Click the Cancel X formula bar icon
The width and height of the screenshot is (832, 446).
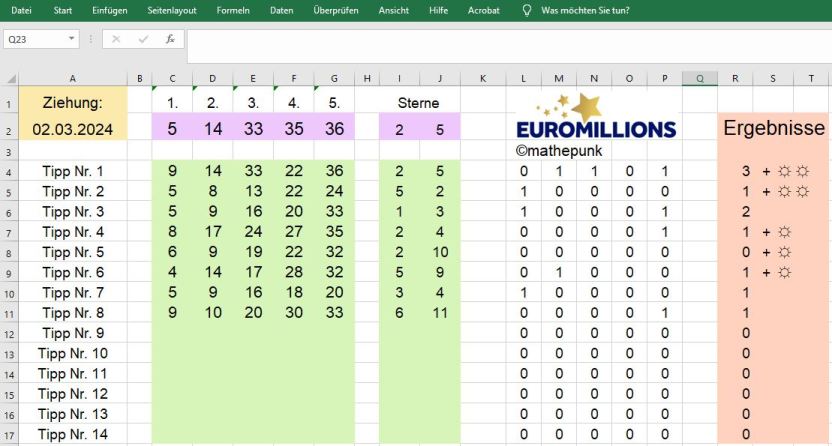click(x=116, y=39)
